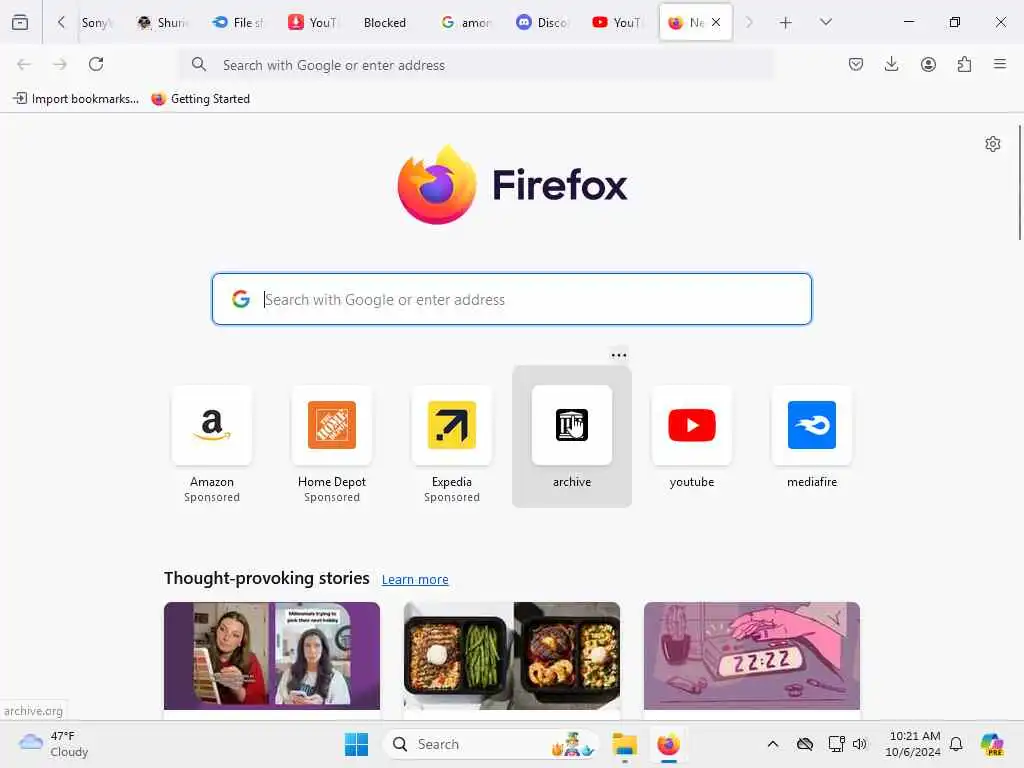
Task: Click the taskbar Search box
Action: click(x=491, y=744)
